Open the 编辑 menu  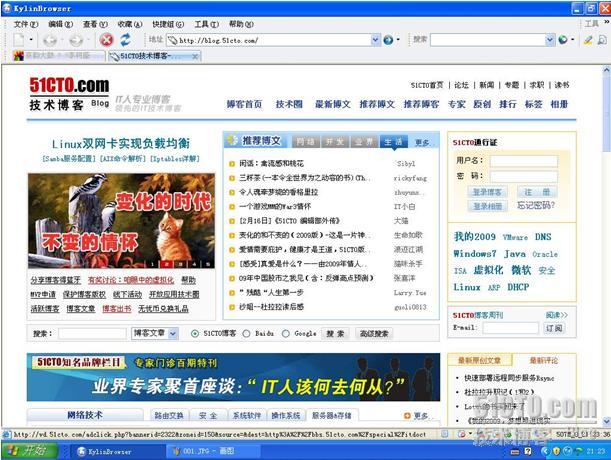pyautogui.click(x=60, y=24)
